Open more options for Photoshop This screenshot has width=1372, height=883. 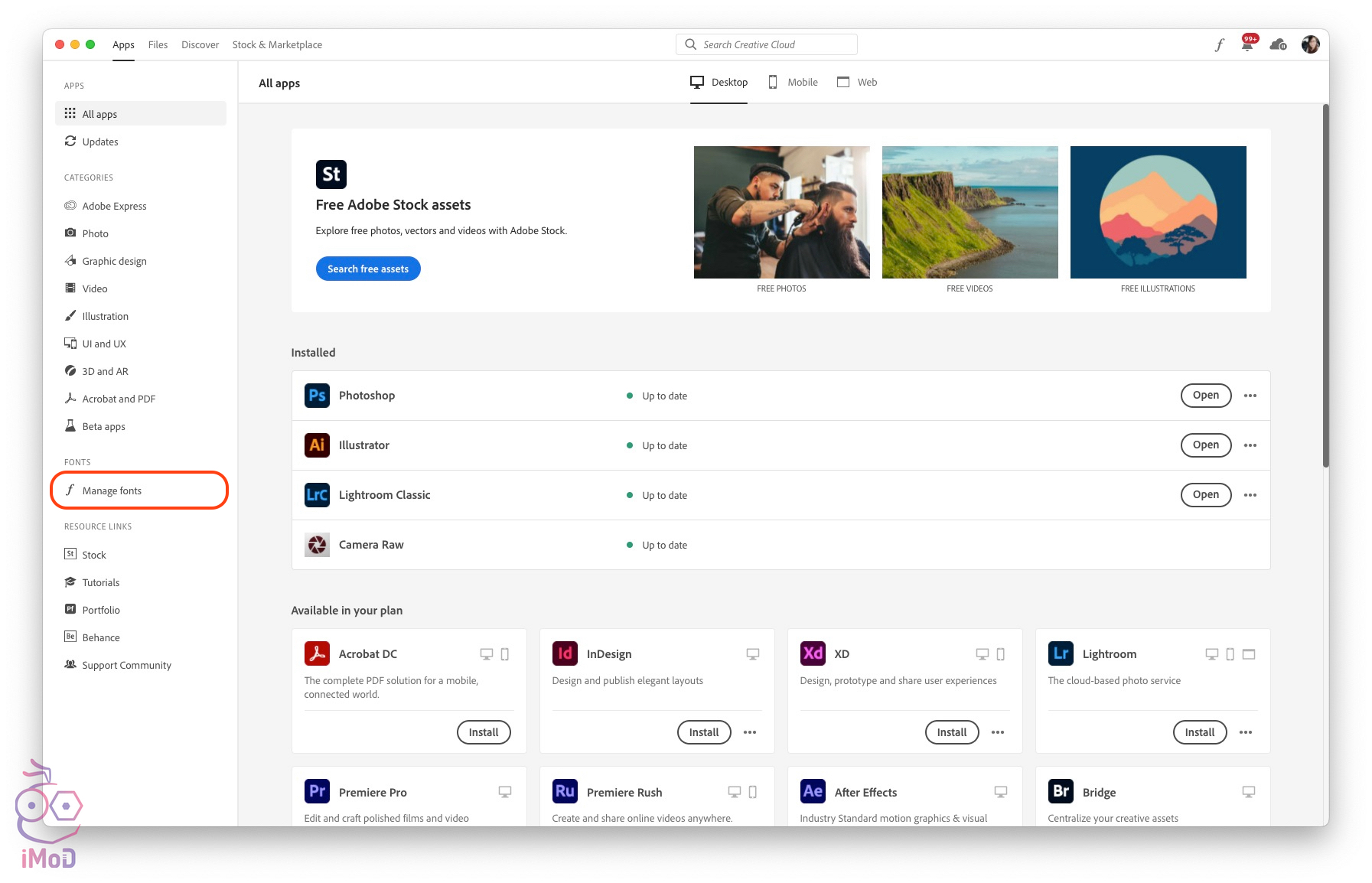click(x=1250, y=396)
